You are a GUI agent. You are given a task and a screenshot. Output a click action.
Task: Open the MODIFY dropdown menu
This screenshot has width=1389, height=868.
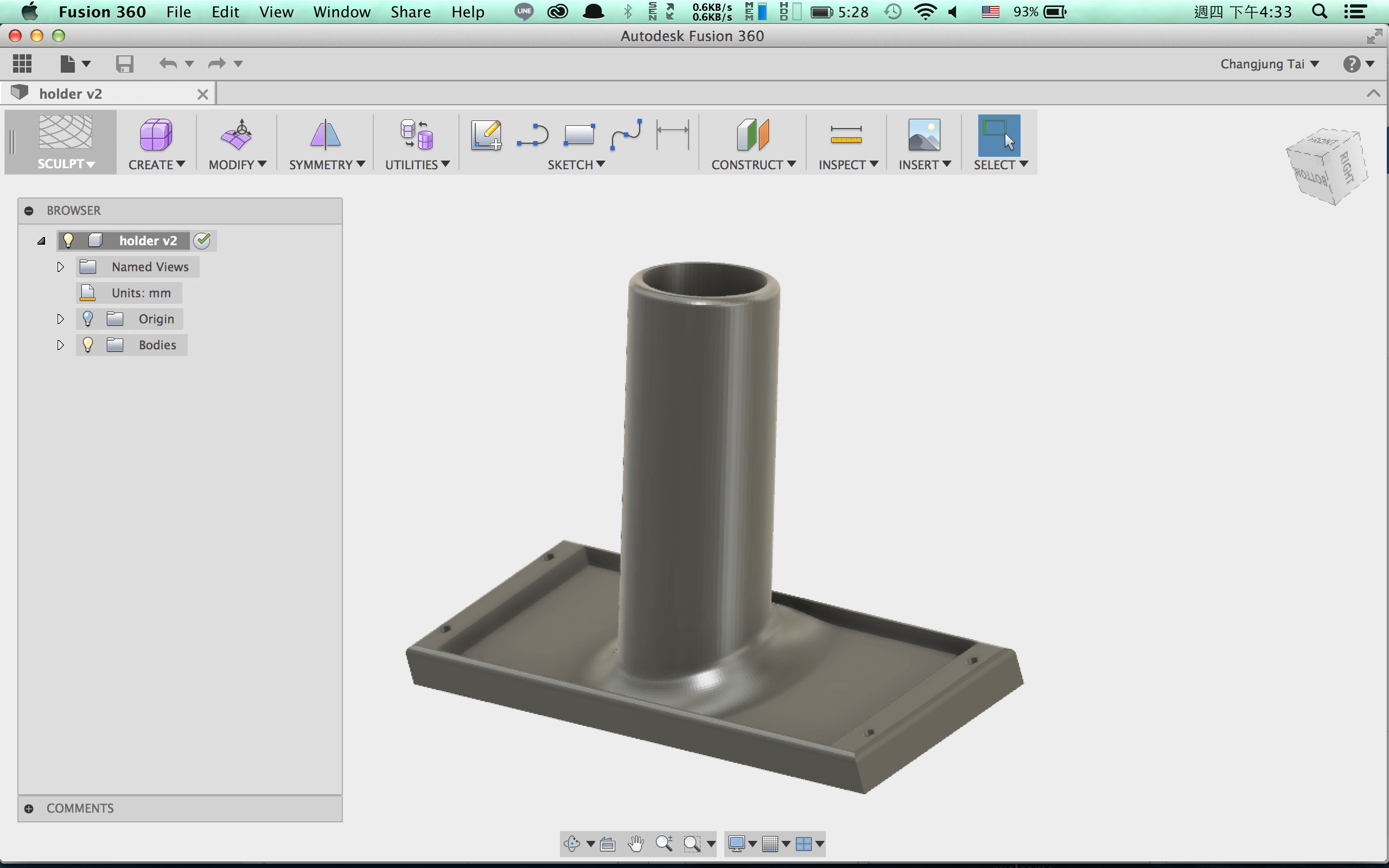click(238, 165)
